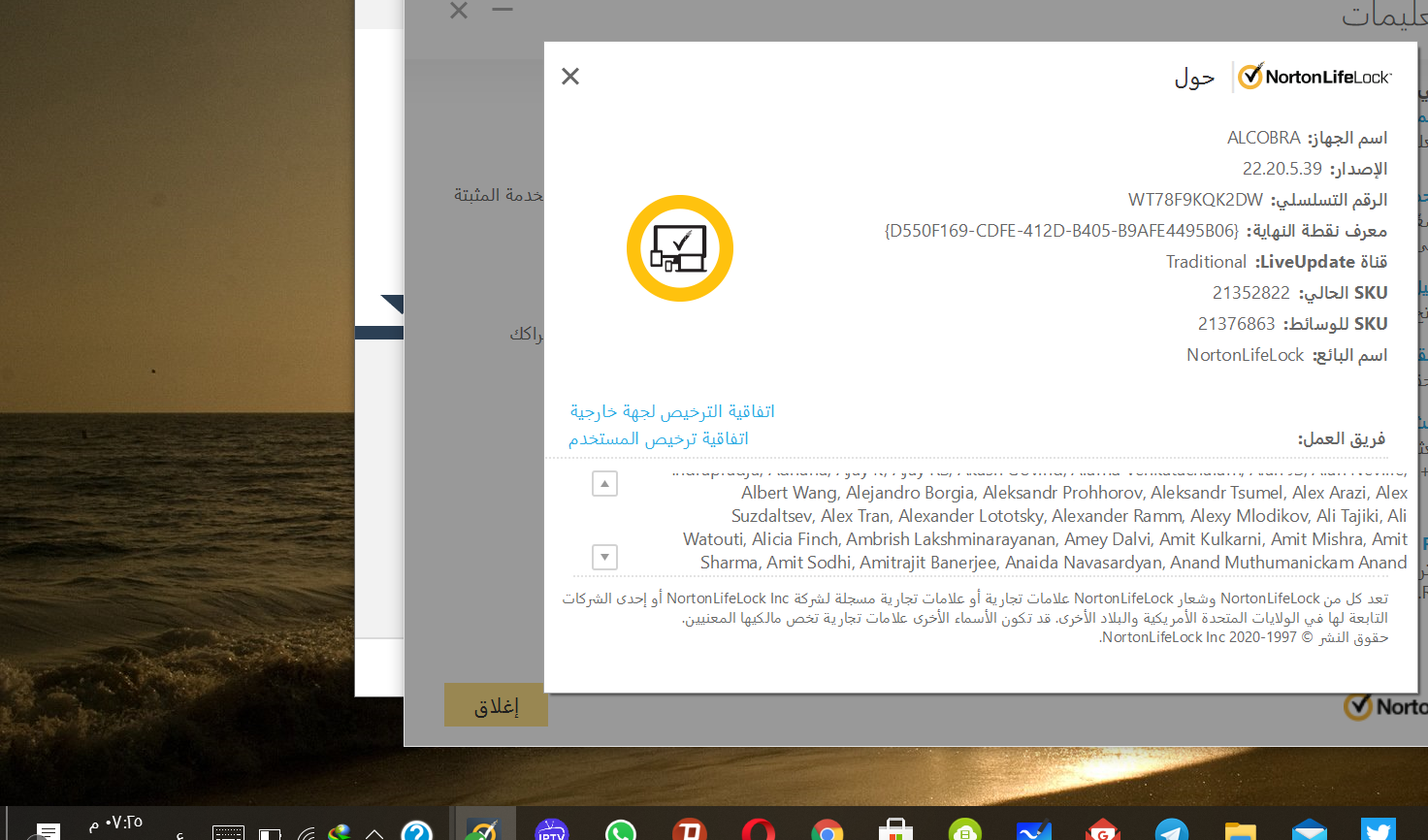1428x840 pixels.
Task: Click the فريق العمل team heading
Action: pos(1342,438)
